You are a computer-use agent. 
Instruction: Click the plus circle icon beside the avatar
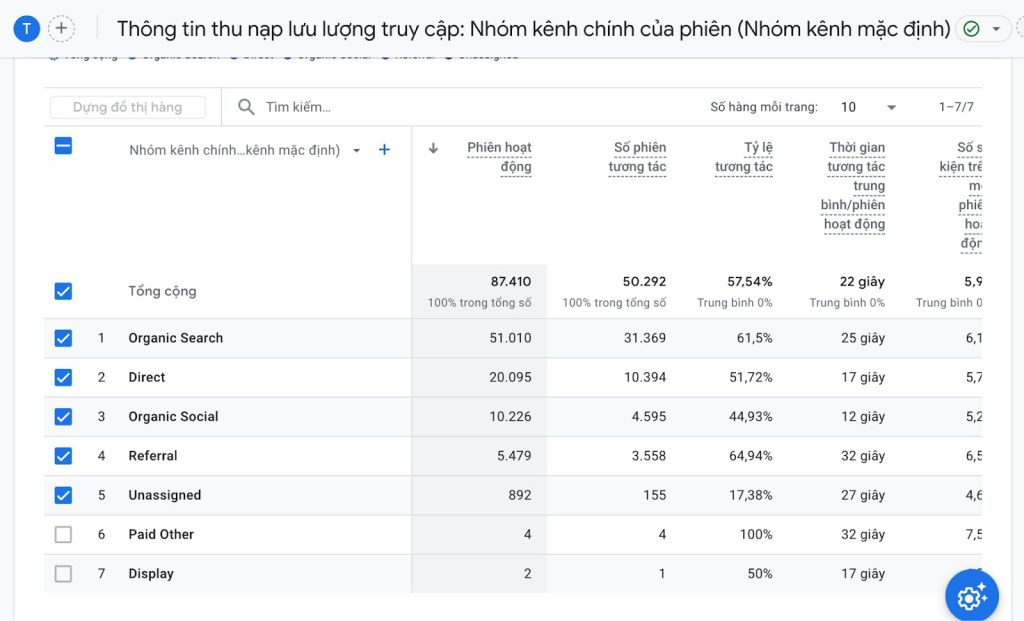[x=61, y=28]
